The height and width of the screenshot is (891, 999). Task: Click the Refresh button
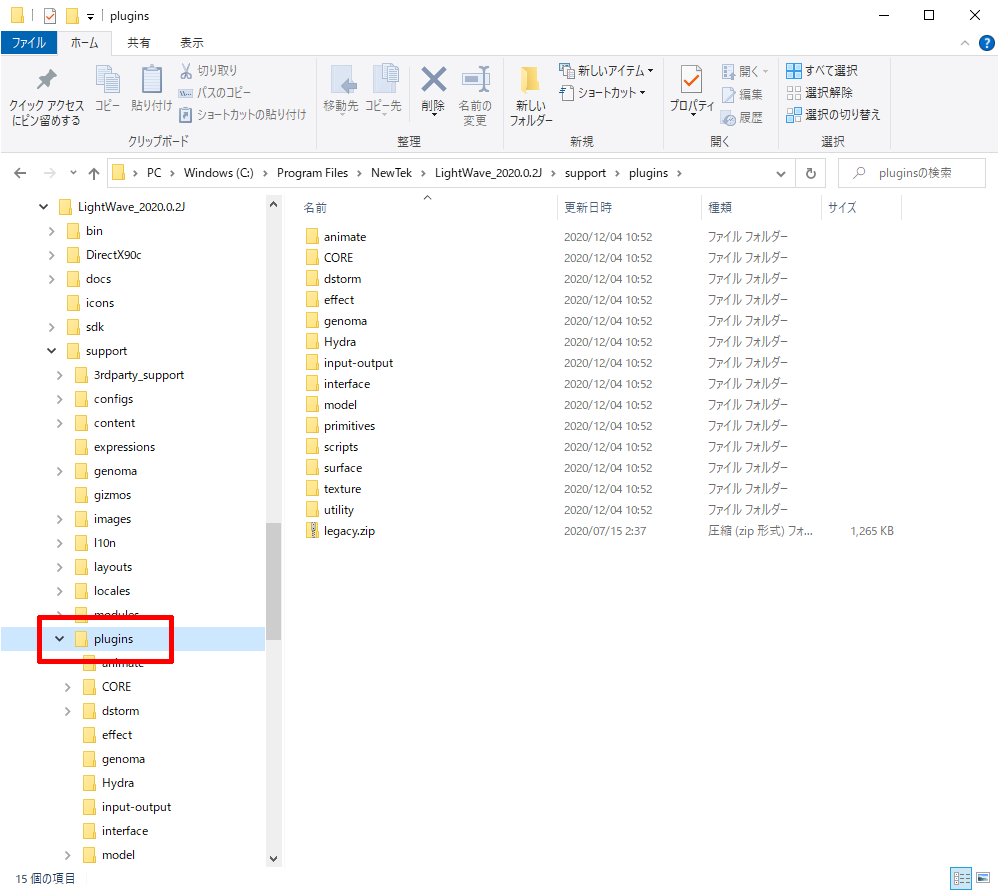point(810,173)
